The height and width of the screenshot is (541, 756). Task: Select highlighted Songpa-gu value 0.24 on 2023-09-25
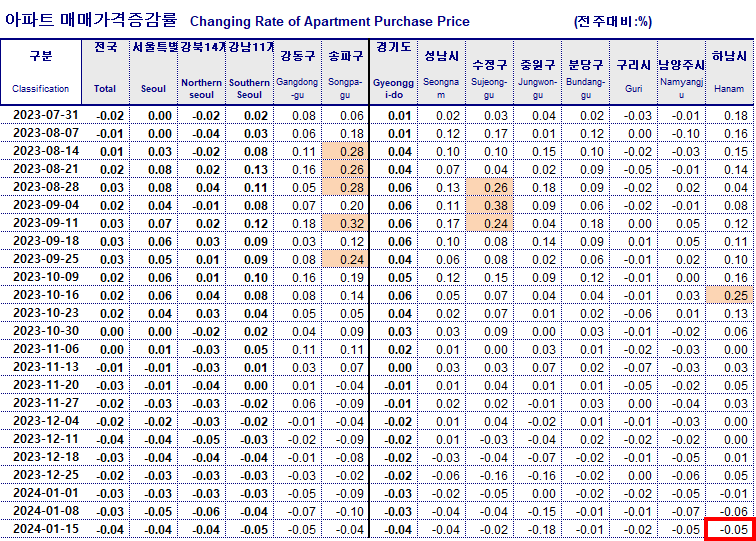pyautogui.click(x=345, y=259)
